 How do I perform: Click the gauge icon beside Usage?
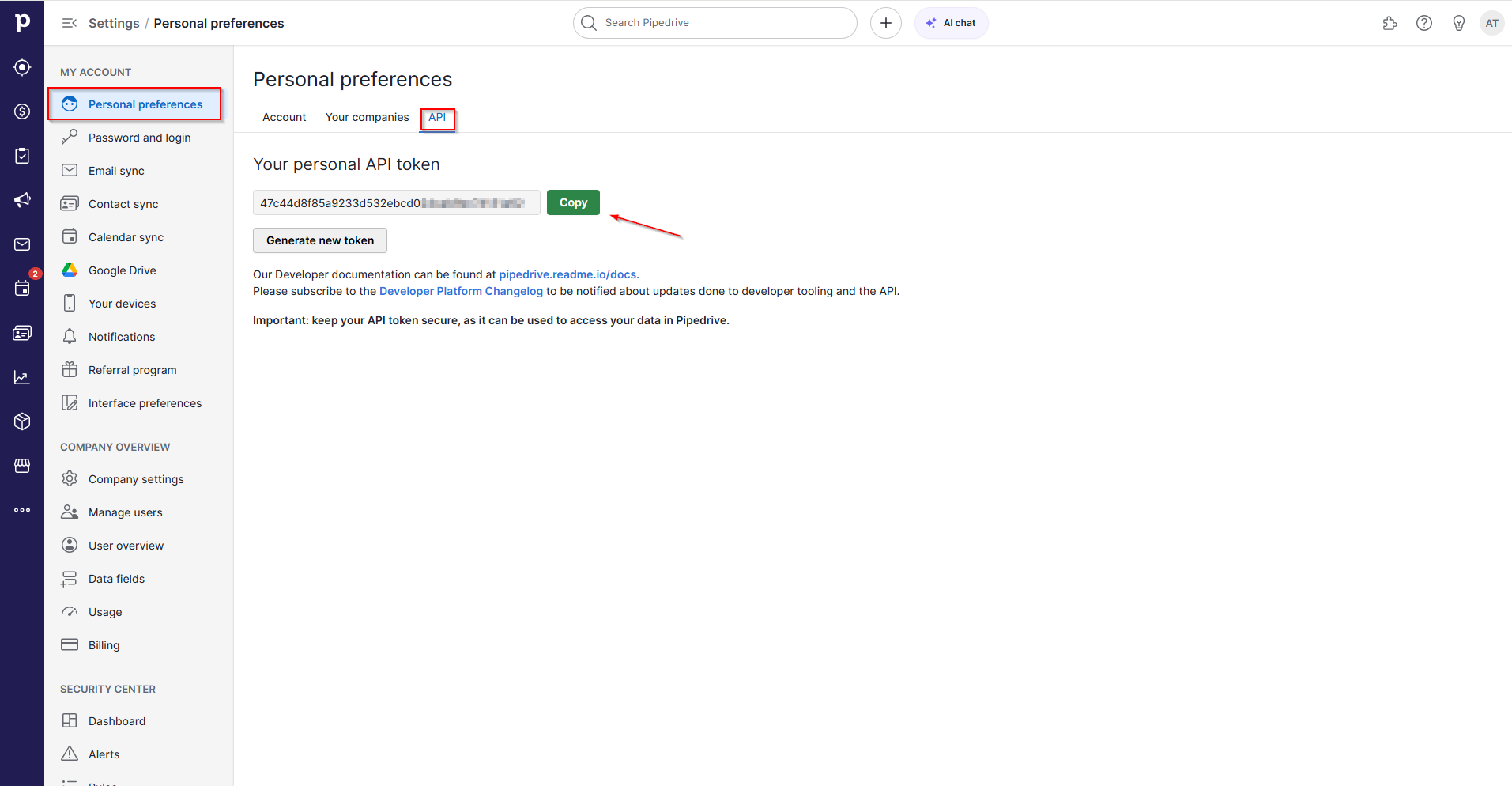tap(70, 611)
